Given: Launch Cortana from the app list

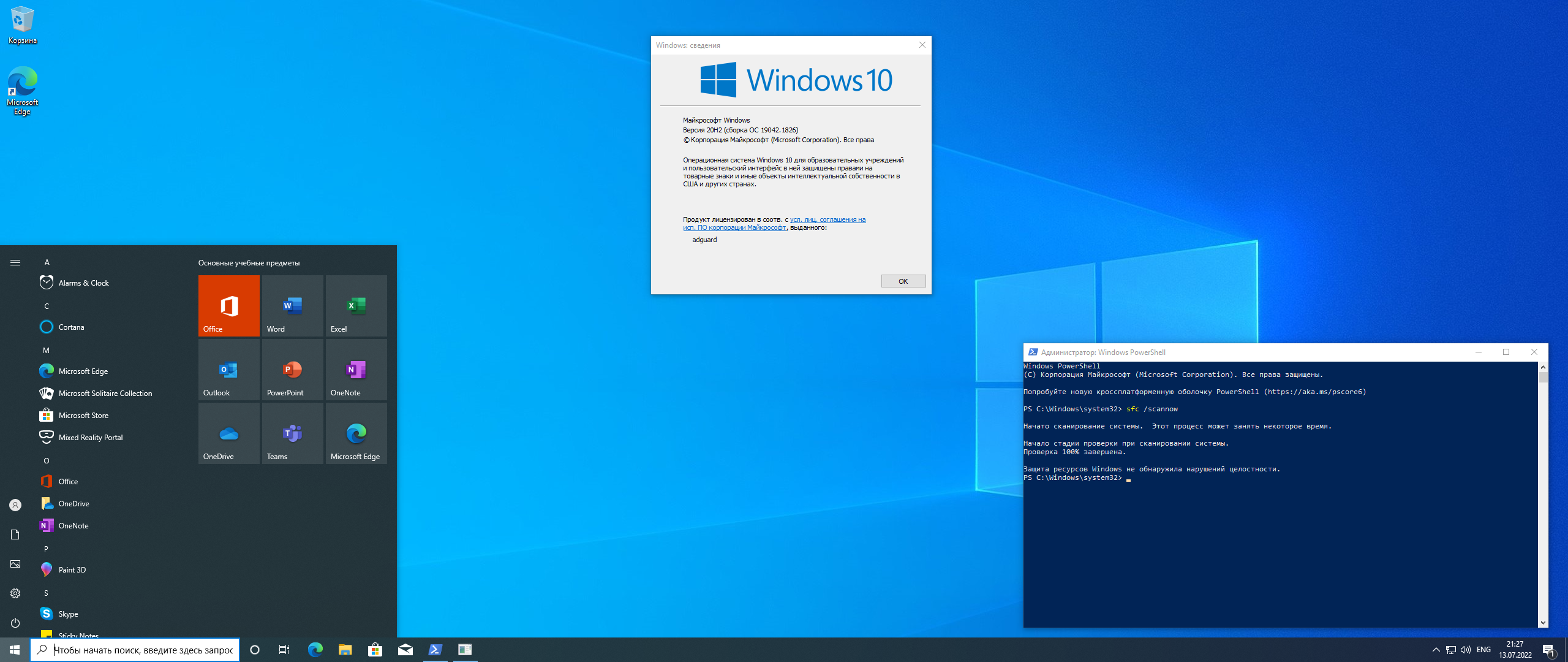Looking at the screenshot, I should (110, 327).
